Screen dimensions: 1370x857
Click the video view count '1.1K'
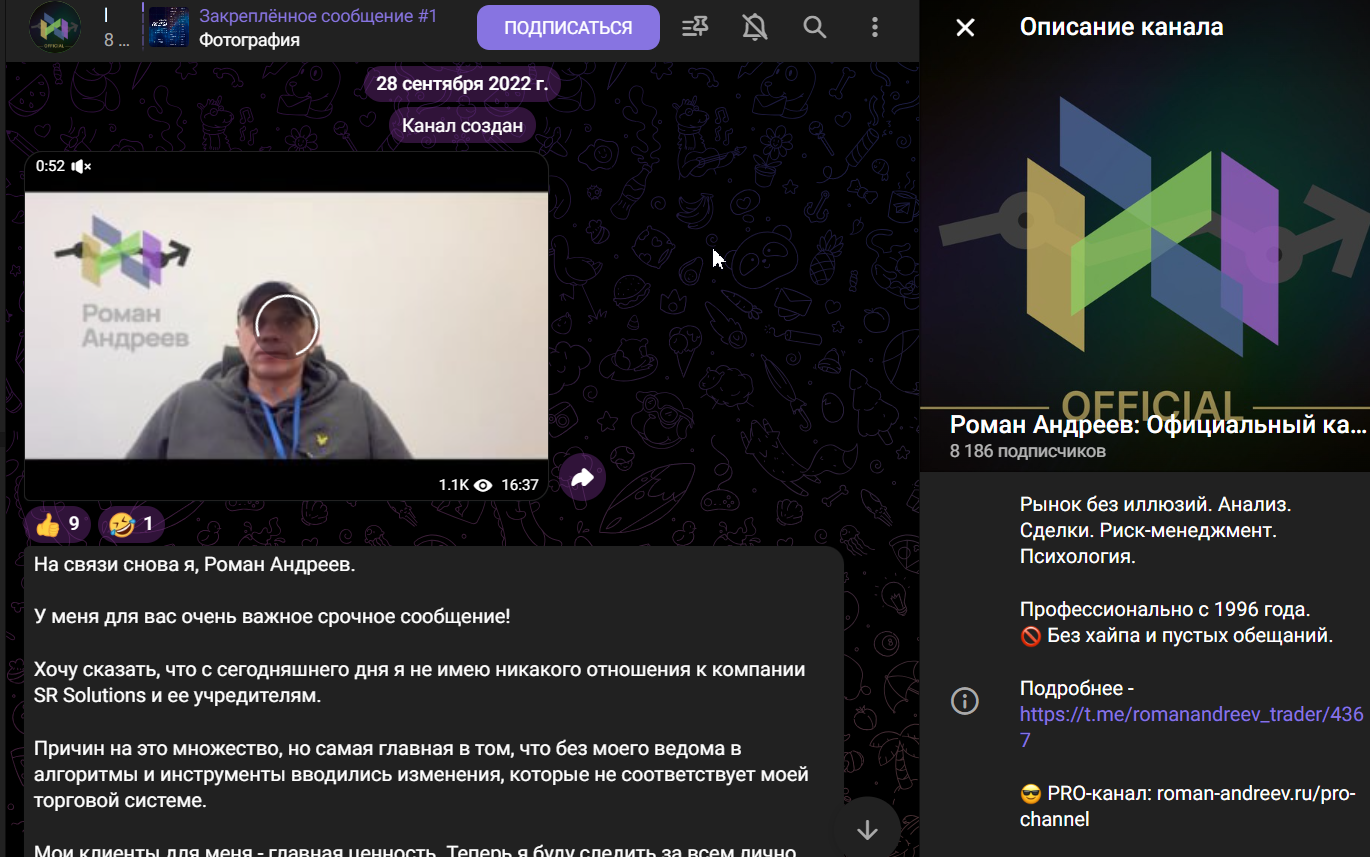[x=454, y=485]
